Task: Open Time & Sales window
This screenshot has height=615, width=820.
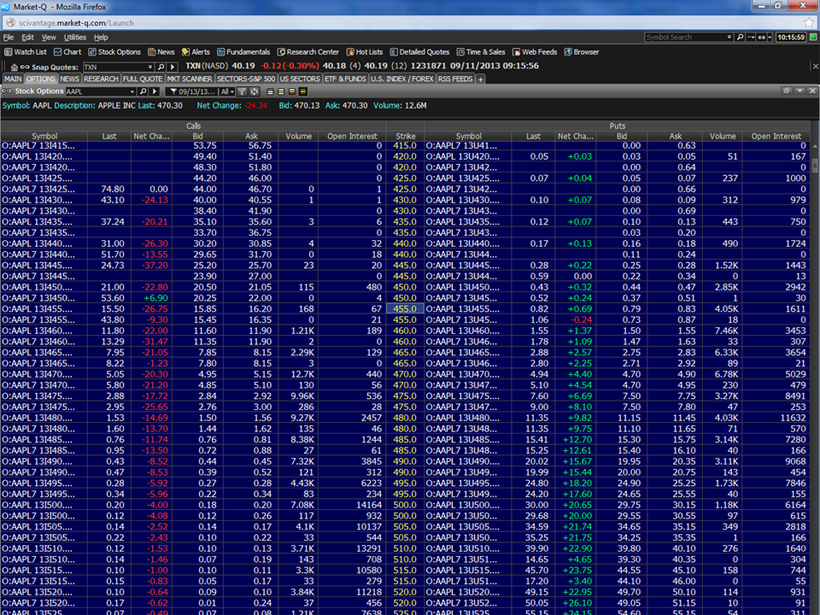Action: click(481, 52)
